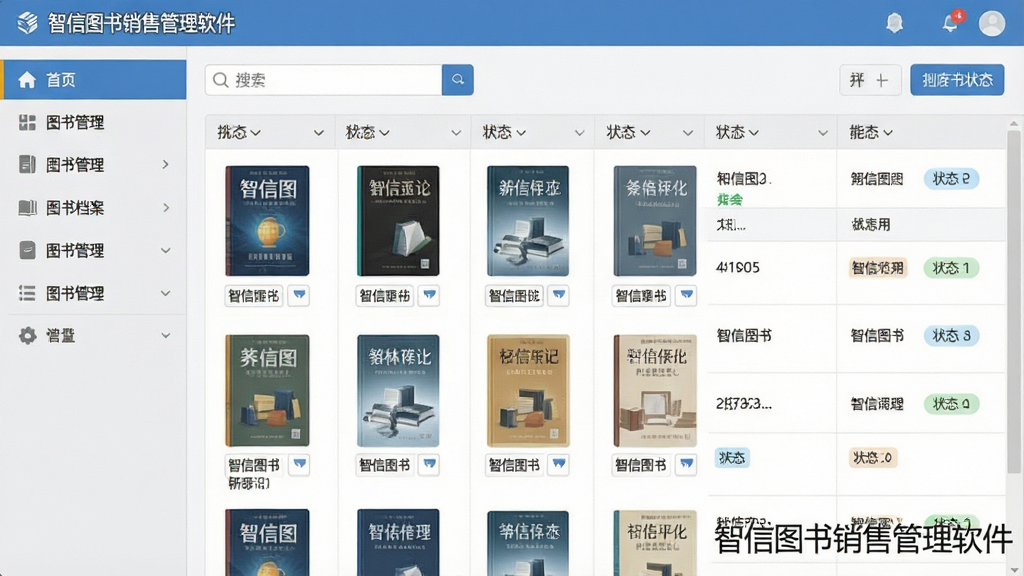This screenshot has width=1024, height=576.
Task: Click the vertical scrollbar on the right edge
Action: (x=1013, y=300)
